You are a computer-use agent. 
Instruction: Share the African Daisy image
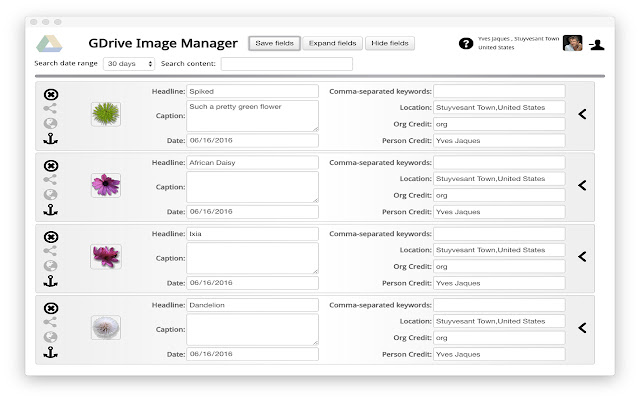point(50,180)
